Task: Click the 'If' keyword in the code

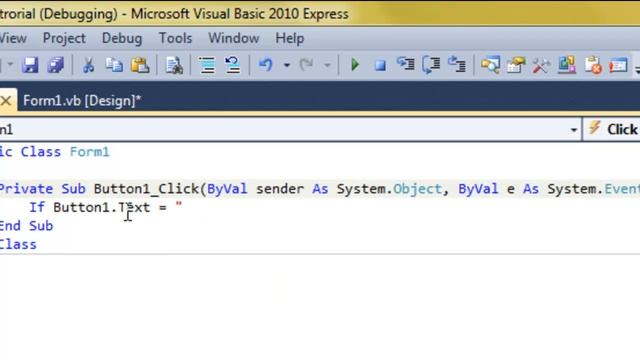Action: pyautogui.click(x=36, y=207)
